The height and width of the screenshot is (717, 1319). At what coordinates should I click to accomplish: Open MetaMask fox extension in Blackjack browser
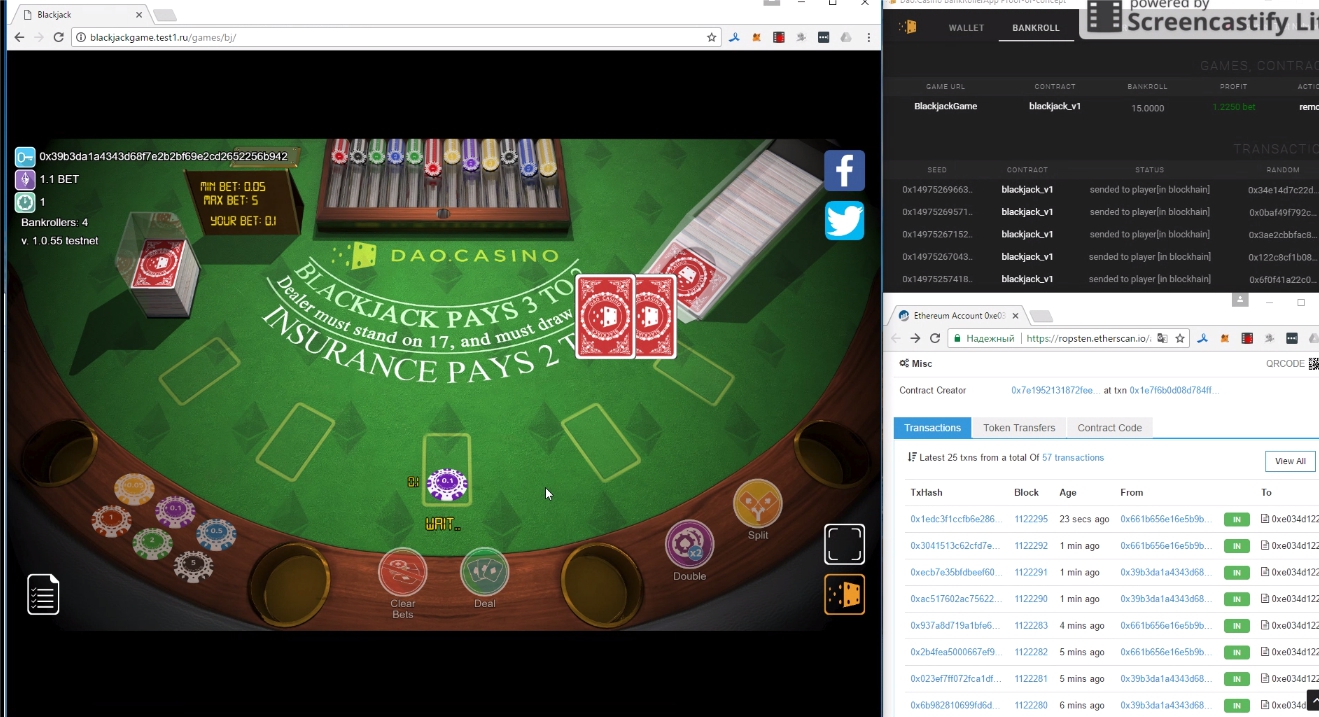757,37
